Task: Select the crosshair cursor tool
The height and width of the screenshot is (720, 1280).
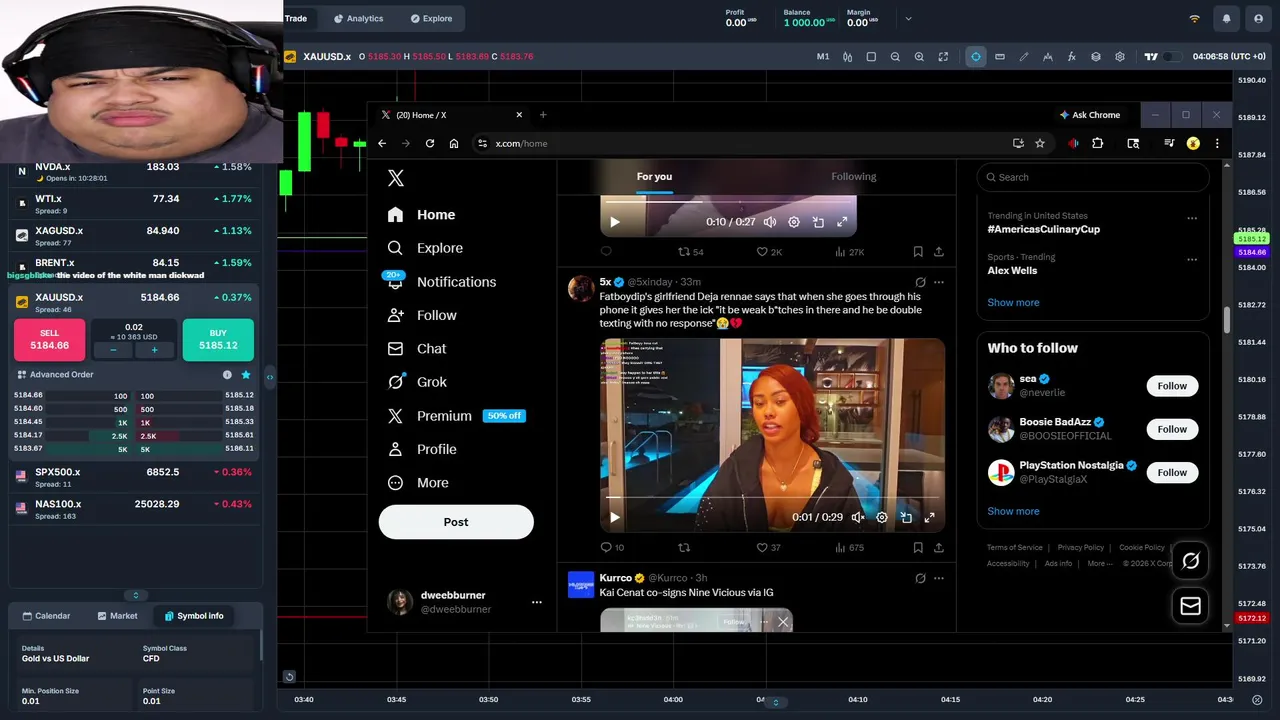Action: click(x=976, y=57)
